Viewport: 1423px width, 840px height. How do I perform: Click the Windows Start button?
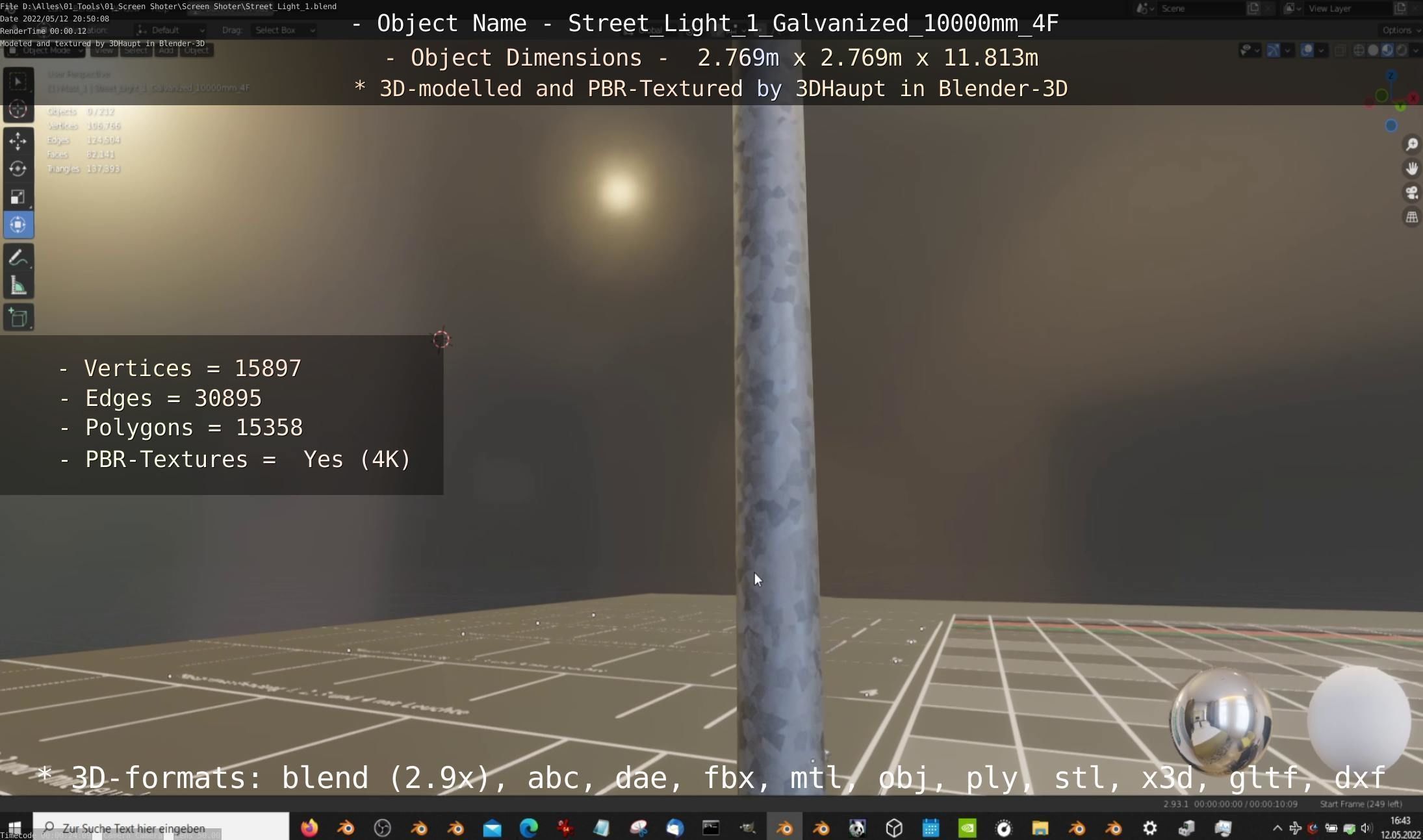click(x=15, y=828)
